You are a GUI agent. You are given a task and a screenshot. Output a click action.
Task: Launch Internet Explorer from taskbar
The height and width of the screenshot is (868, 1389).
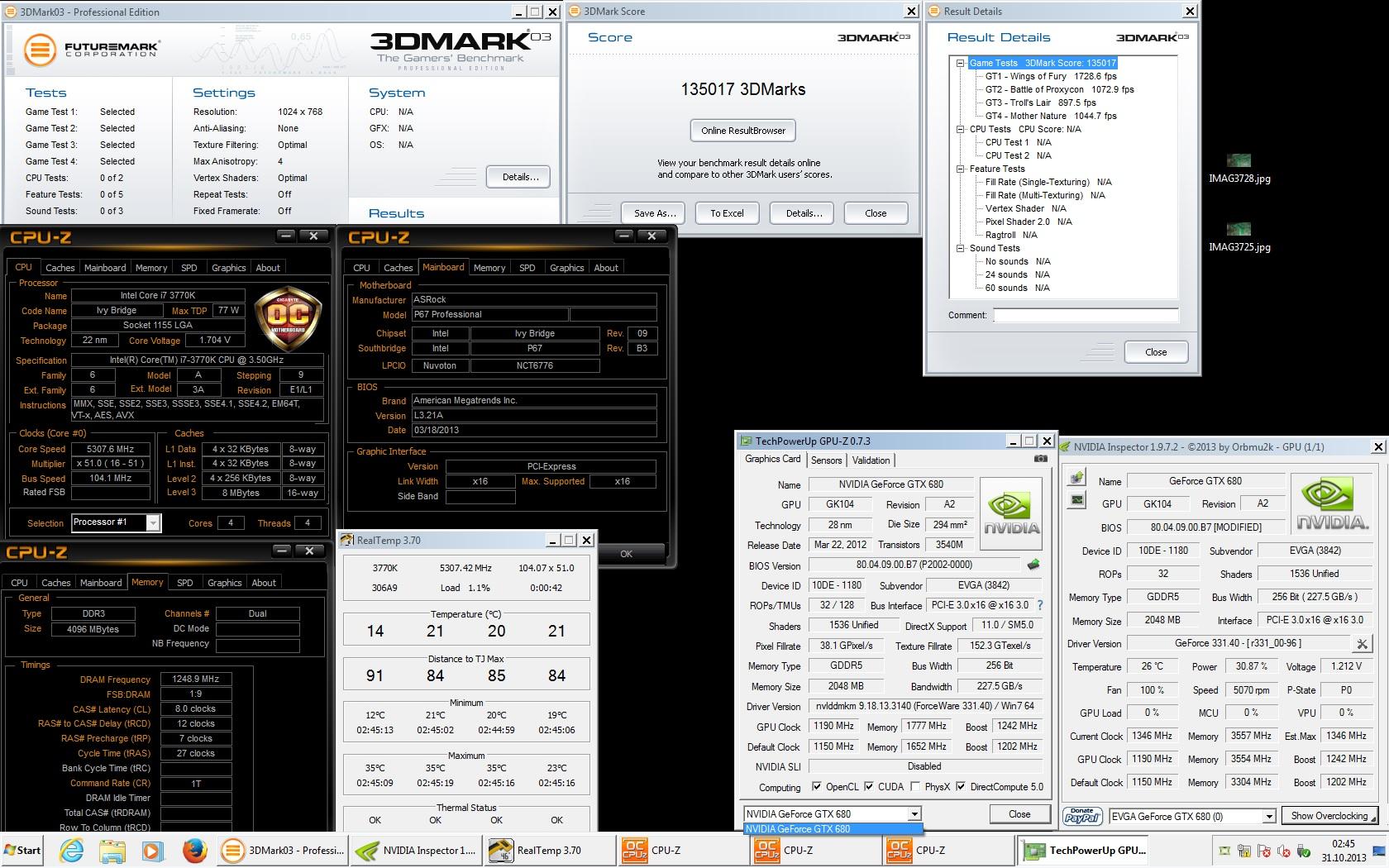pyautogui.click(x=72, y=850)
